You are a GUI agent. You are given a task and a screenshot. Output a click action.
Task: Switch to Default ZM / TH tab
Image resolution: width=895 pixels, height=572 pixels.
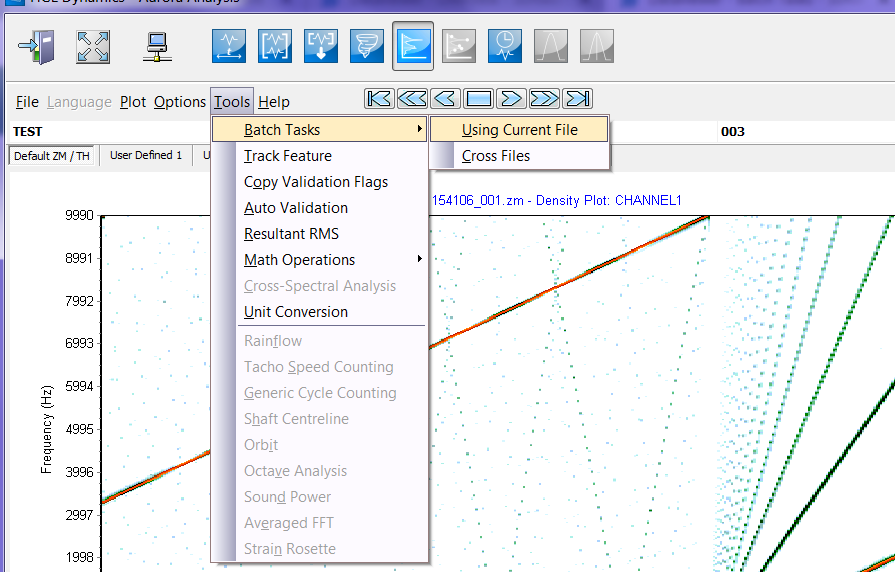pos(52,156)
